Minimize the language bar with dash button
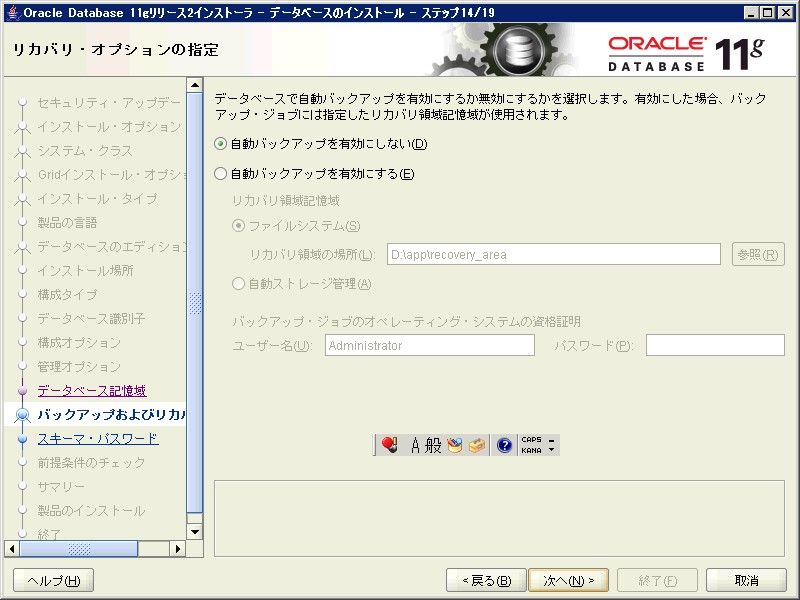 click(x=551, y=440)
